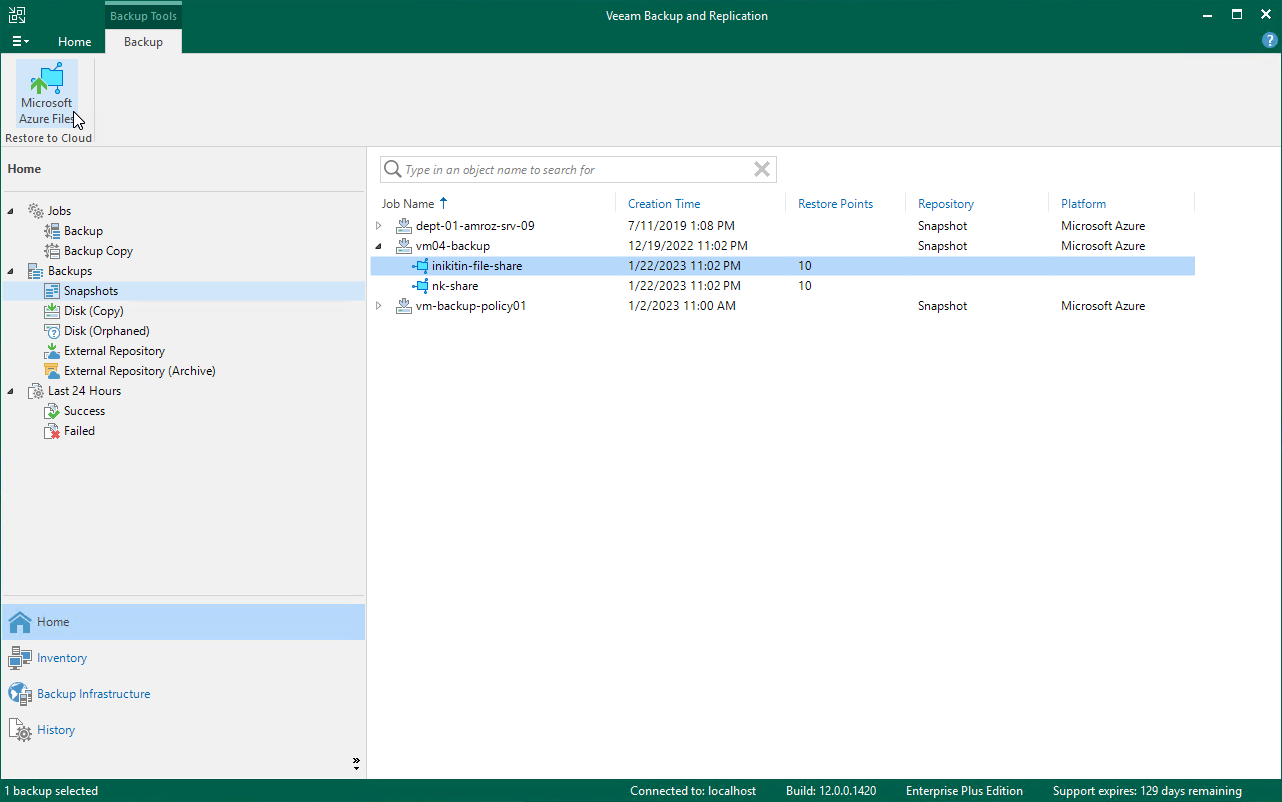The image size is (1282, 802).
Task: Open the help question mark icon
Action: (1269, 41)
